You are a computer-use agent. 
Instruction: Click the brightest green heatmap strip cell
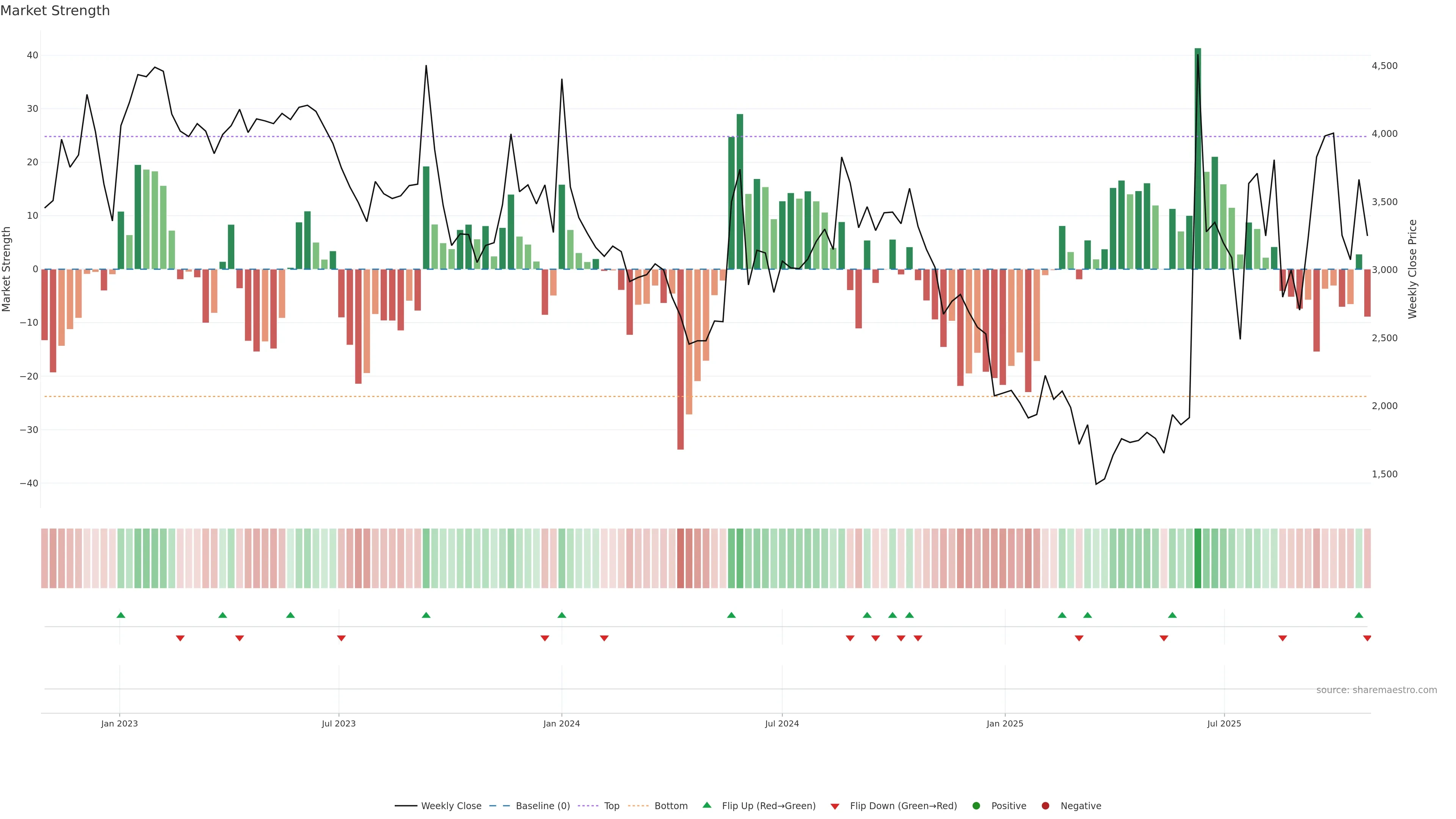(x=1198, y=558)
